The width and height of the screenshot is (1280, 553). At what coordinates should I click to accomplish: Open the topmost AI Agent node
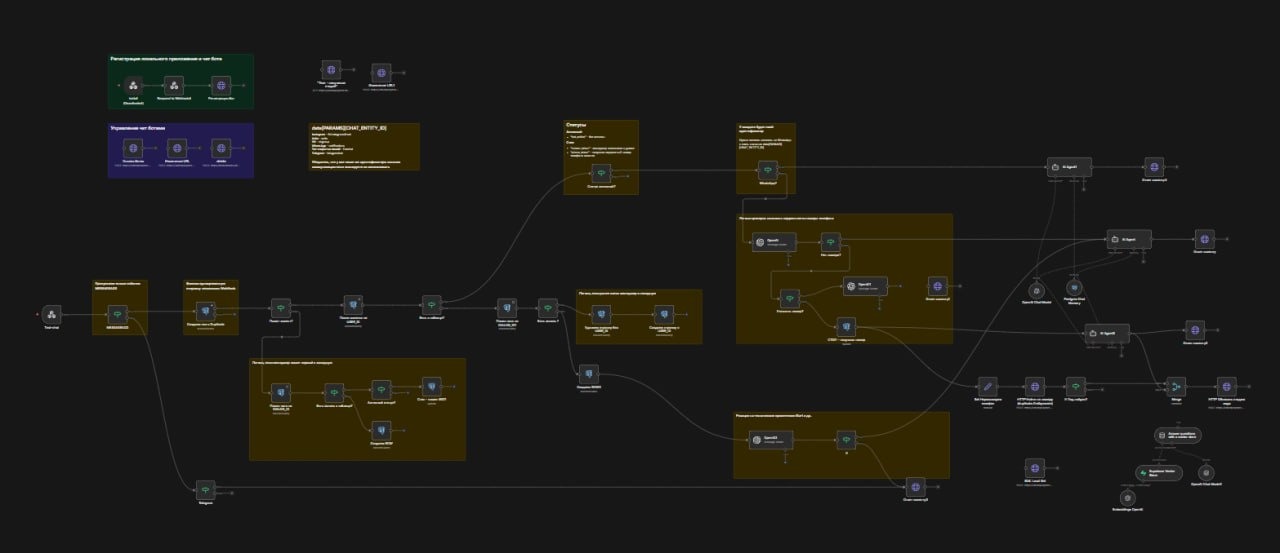click(1068, 167)
